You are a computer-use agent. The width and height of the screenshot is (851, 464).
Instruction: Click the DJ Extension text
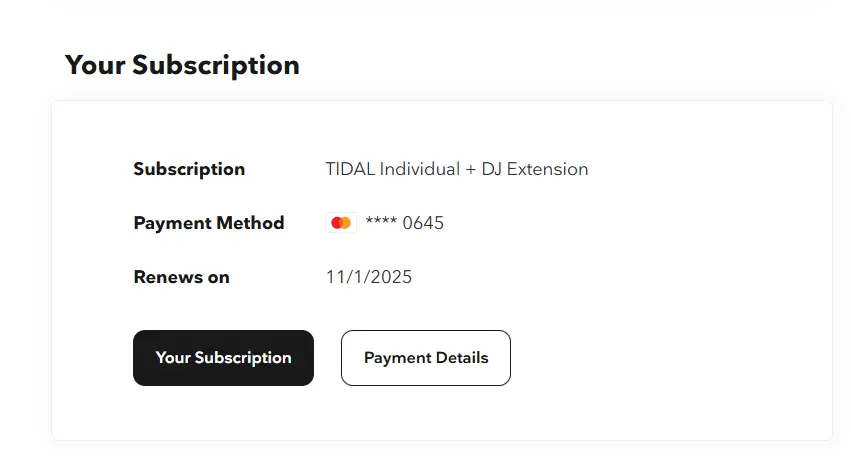tap(535, 169)
